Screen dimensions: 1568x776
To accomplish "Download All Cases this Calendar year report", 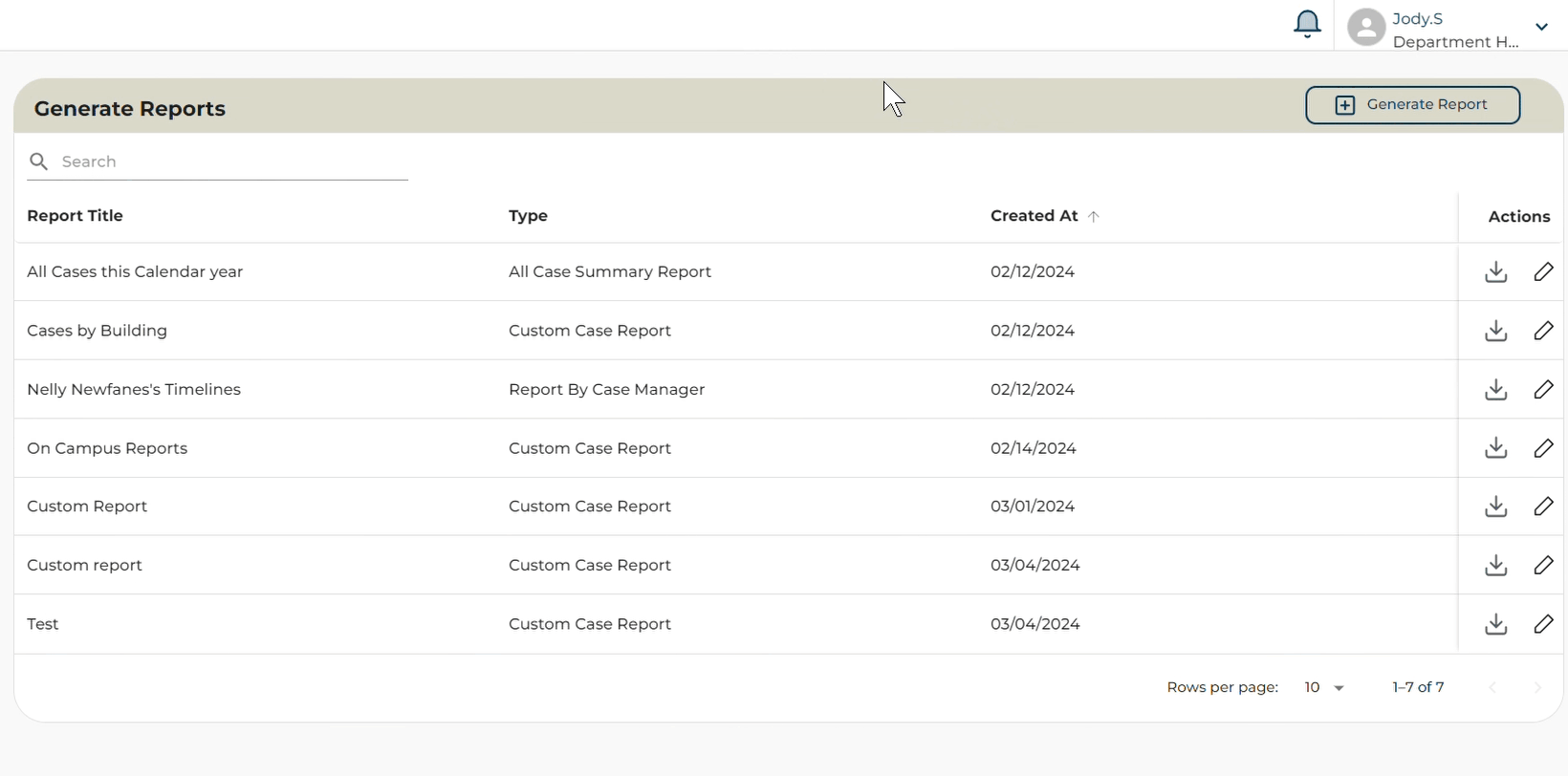I will [1496, 272].
